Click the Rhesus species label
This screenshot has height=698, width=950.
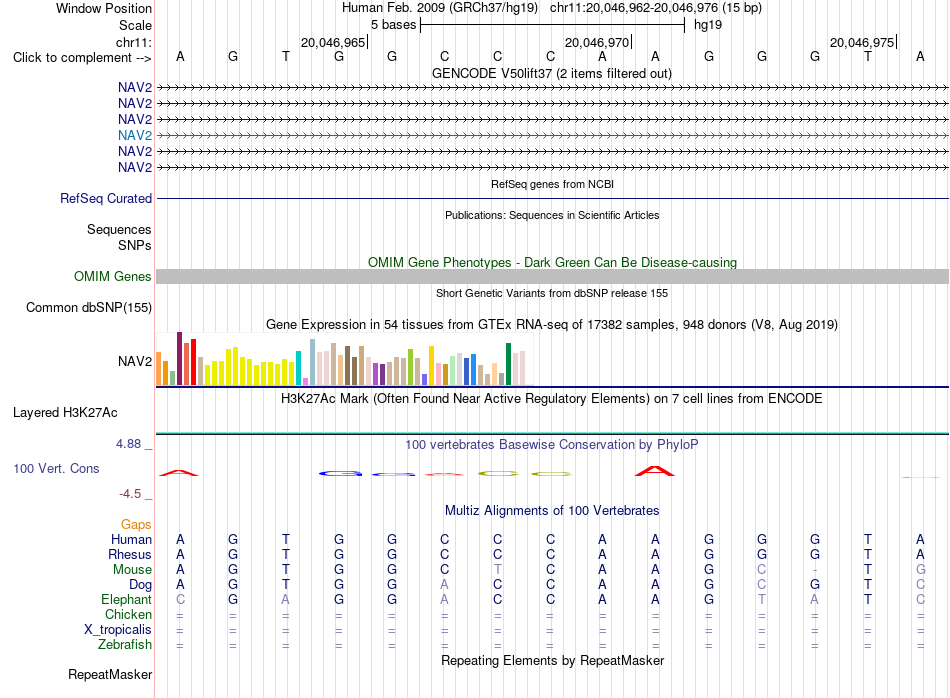130,554
